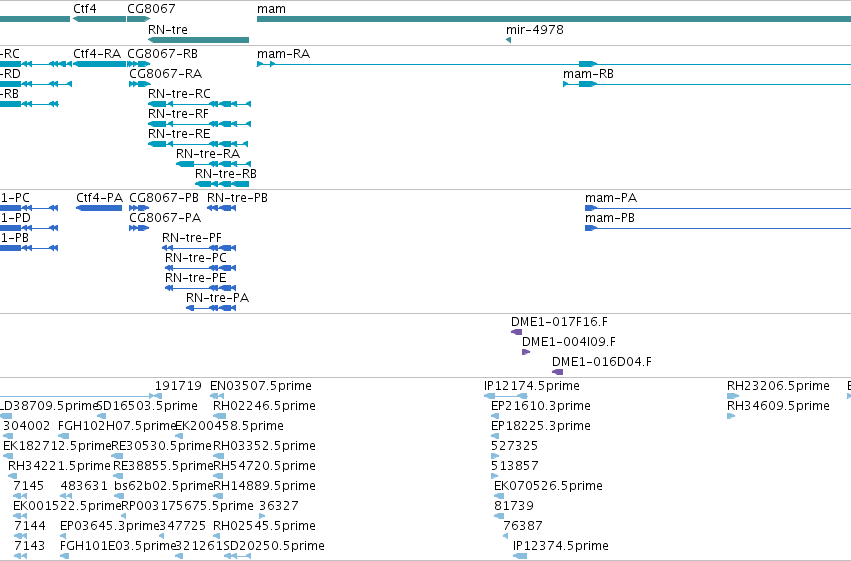The width and height of the screenshot is (851, 561).
Task: Select the CG8067-PB protein feature
Action: [139, 208]
